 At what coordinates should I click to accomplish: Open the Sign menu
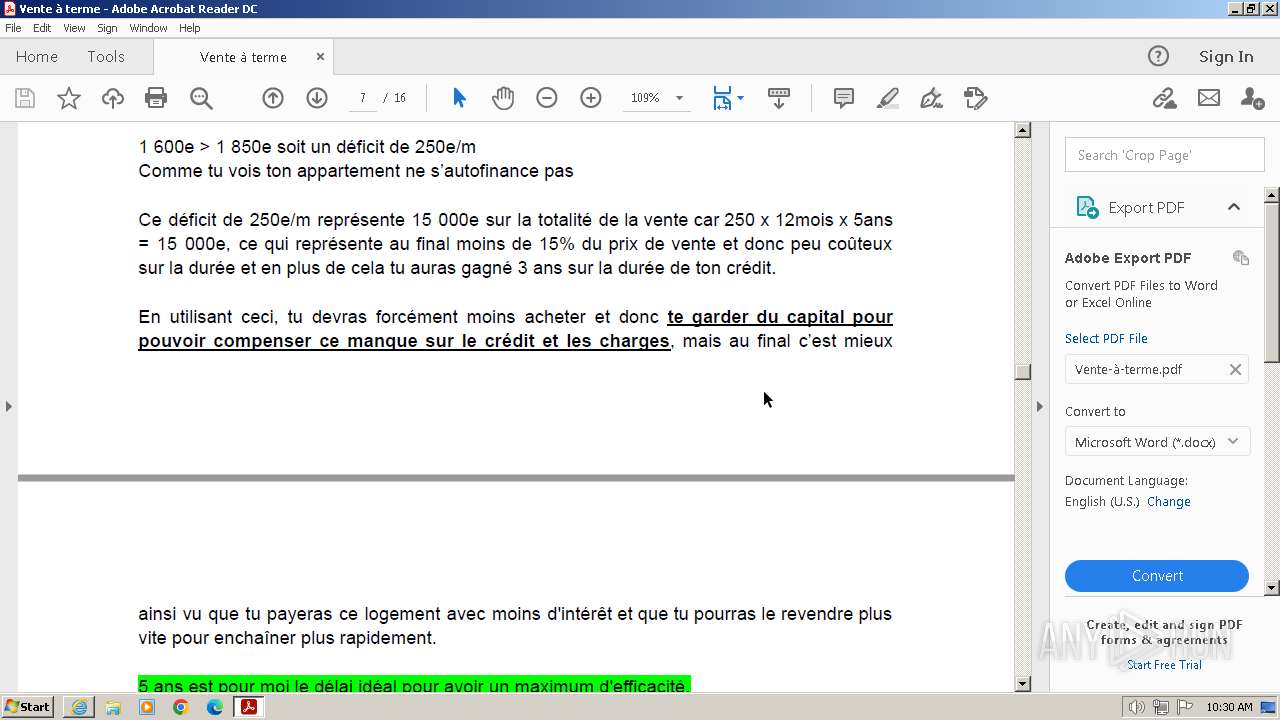(107, 28)
